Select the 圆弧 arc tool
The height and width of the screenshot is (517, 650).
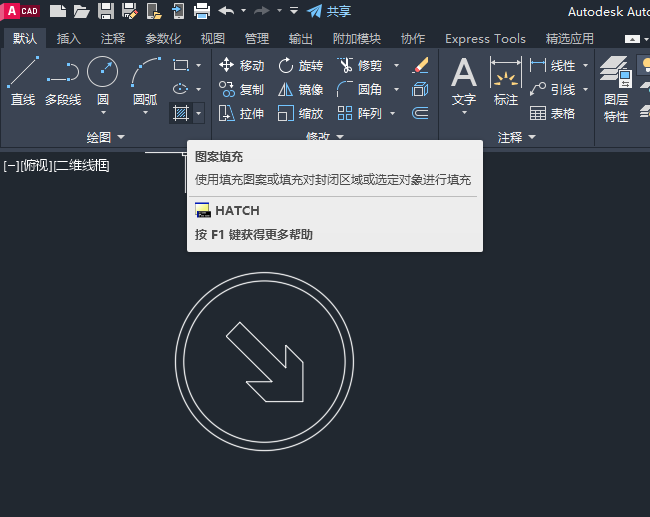[145, 79]
